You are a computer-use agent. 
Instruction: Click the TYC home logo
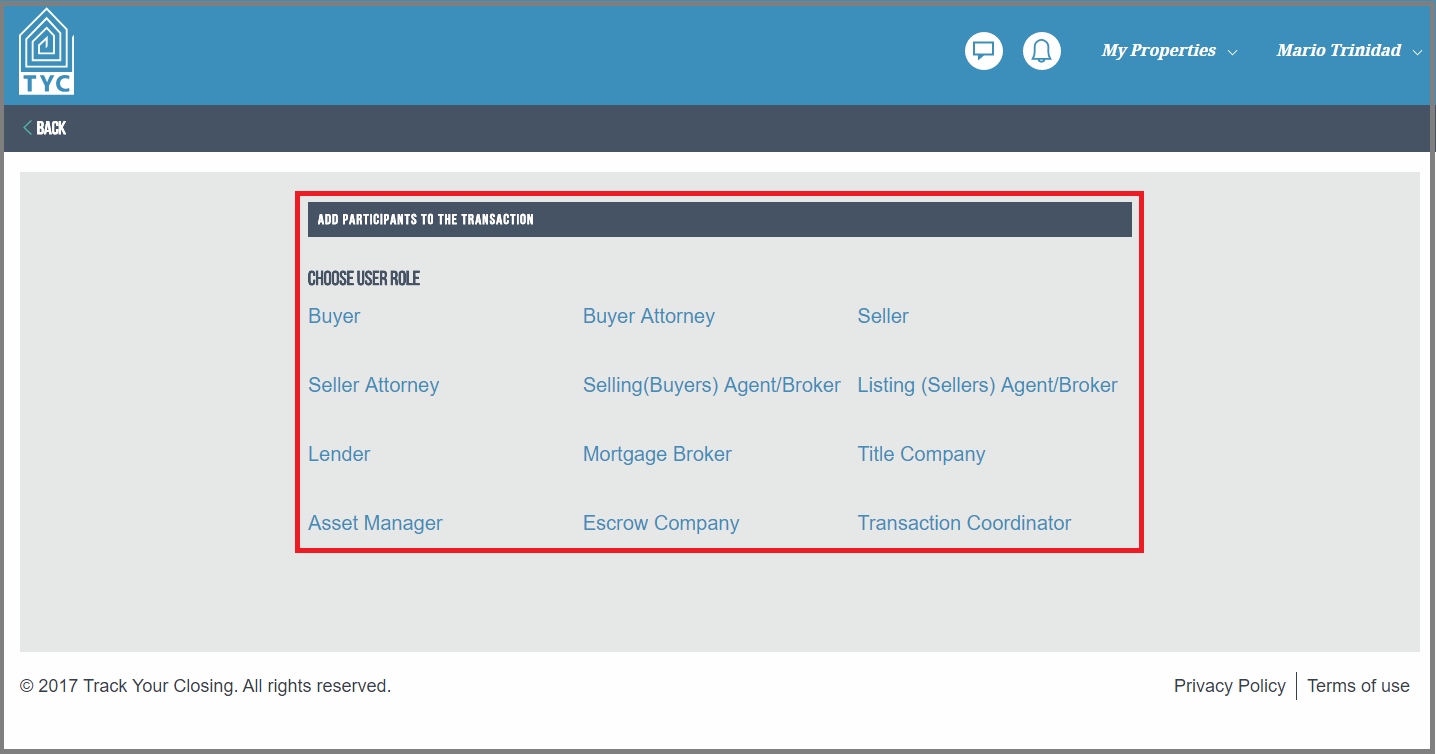pos(44,50)
